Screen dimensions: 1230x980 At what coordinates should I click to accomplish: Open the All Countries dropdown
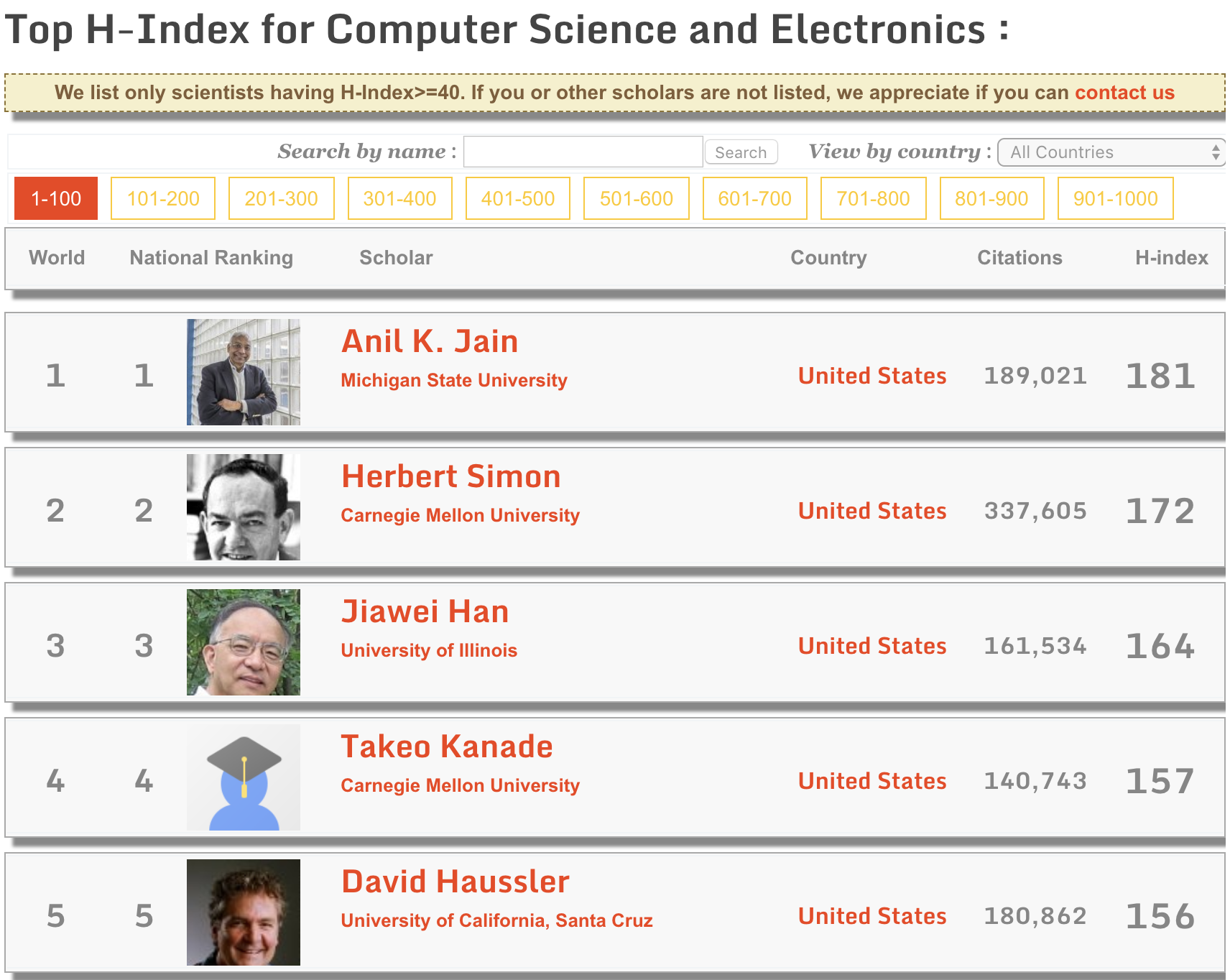1111,152
